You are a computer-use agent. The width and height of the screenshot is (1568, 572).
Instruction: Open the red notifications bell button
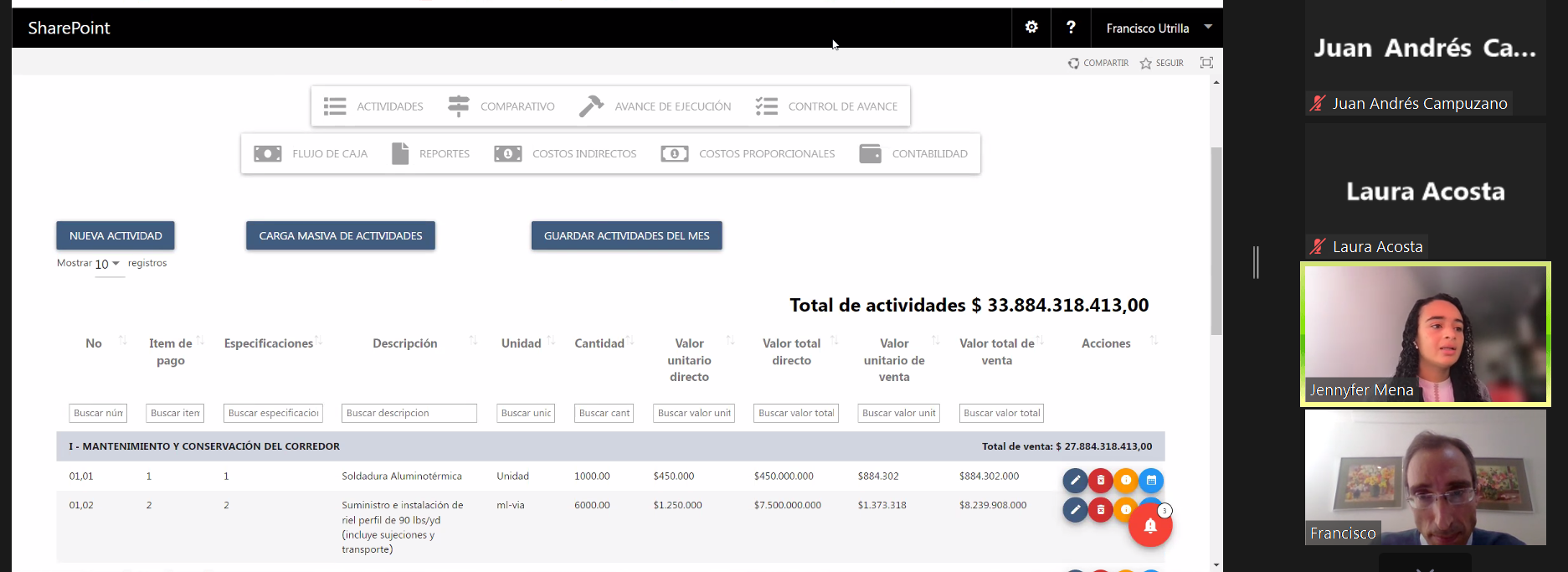(1150, 525)
